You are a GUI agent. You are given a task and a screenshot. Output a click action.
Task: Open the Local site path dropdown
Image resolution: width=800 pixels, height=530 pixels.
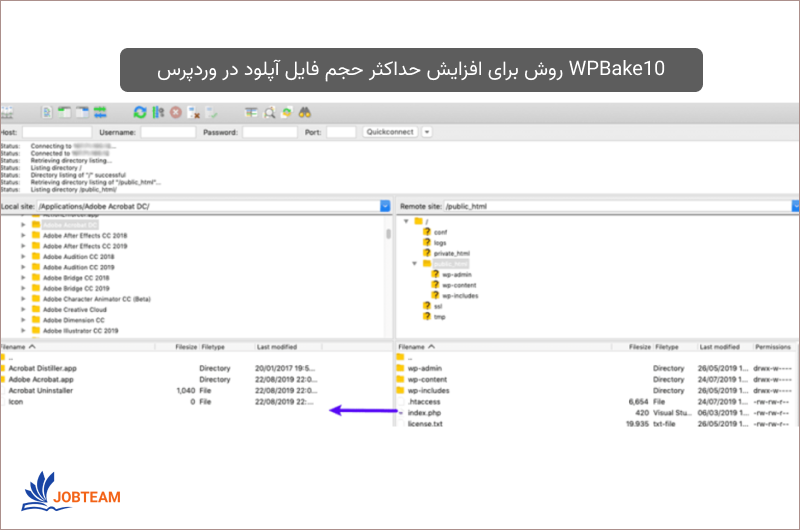pos(385,206)
